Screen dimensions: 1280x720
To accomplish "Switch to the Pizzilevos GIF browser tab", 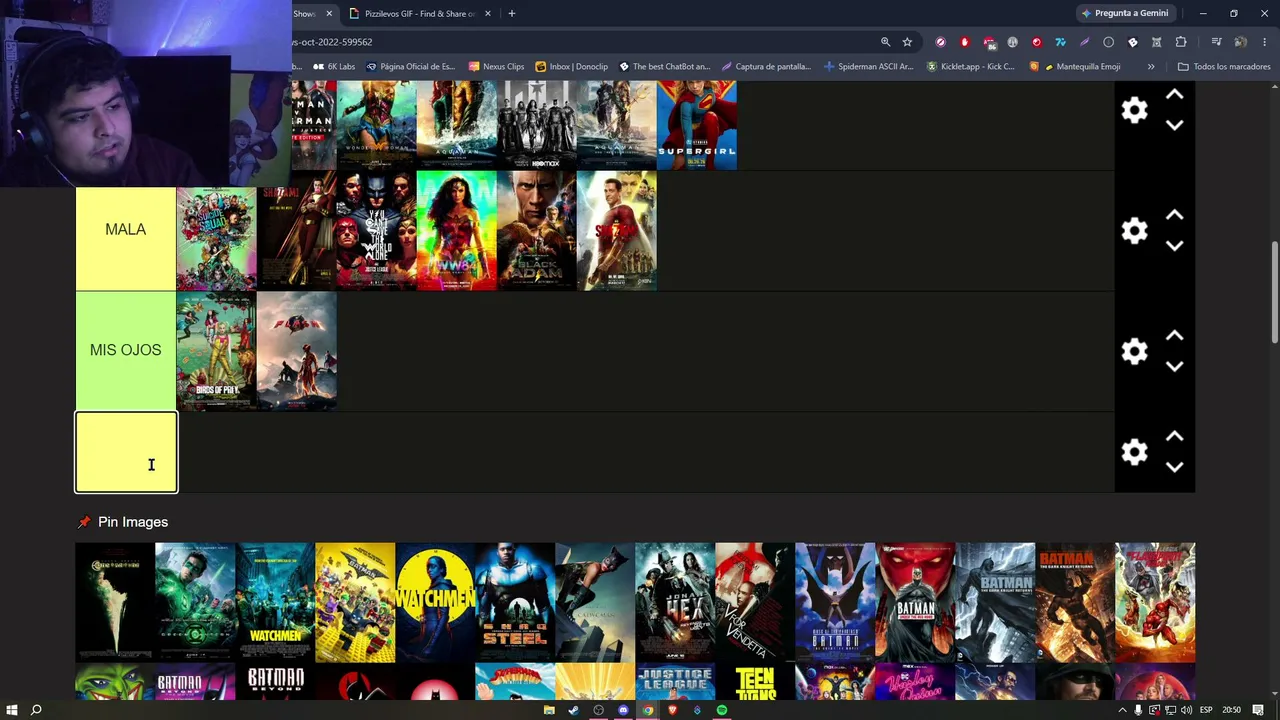I will point(420,14).
